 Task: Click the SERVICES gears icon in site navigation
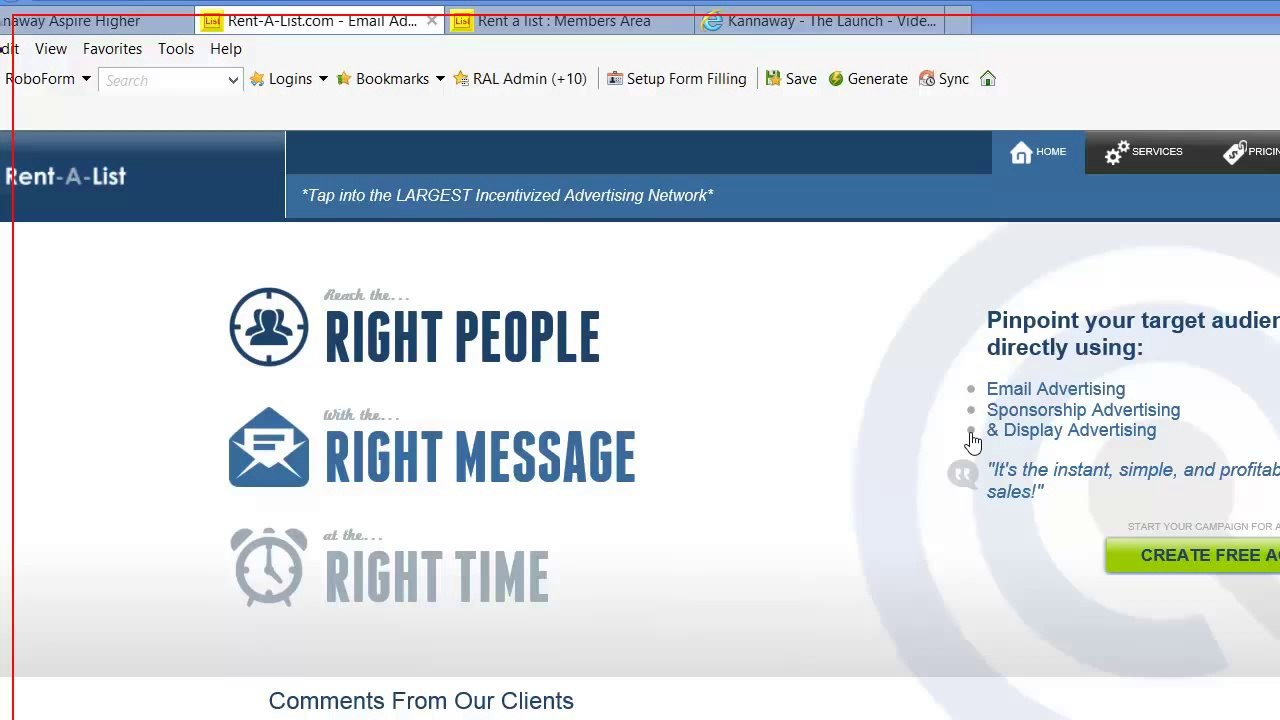pos(1117,152)
